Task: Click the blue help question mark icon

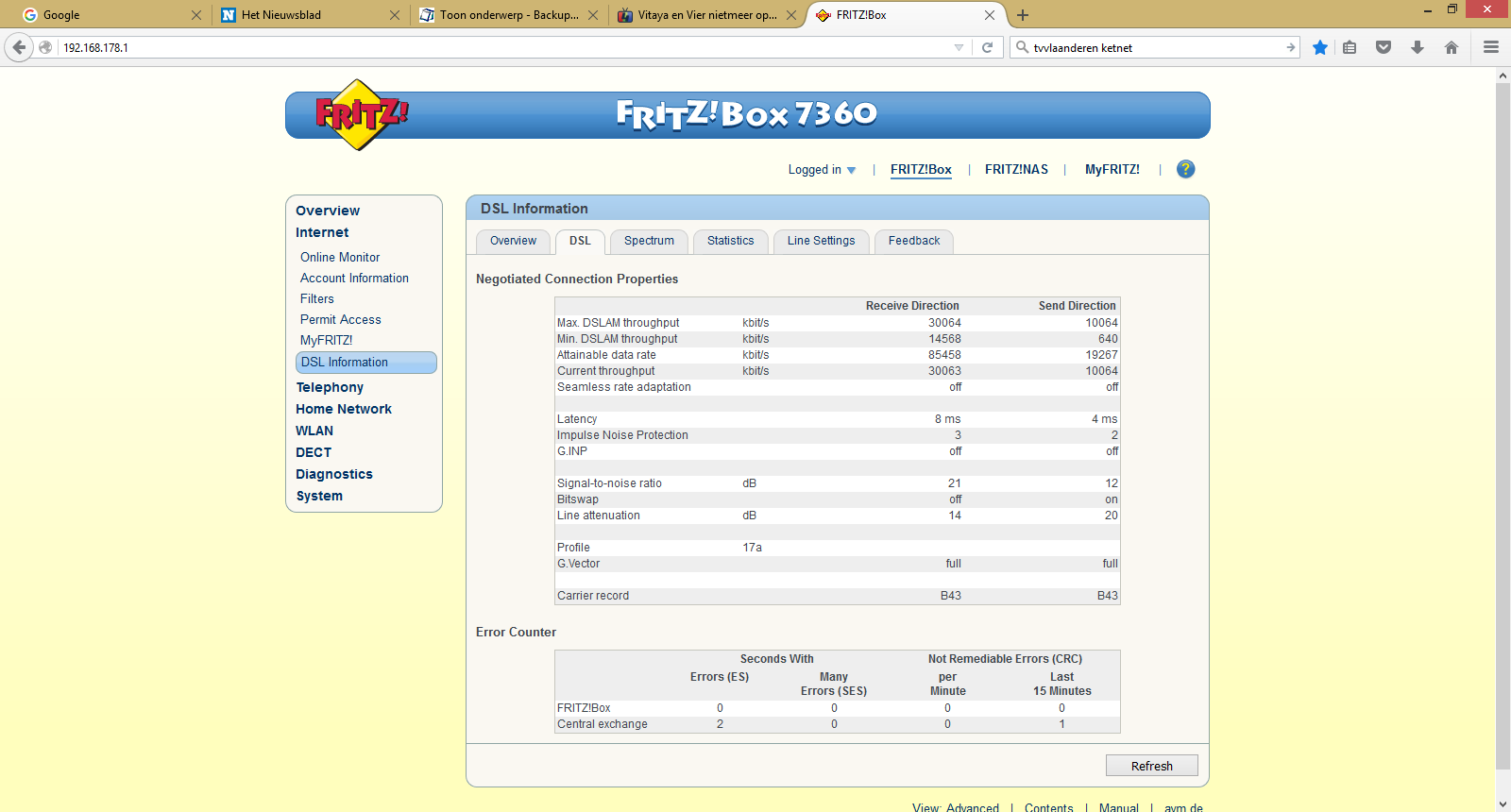Action: tap(1185, 169)
